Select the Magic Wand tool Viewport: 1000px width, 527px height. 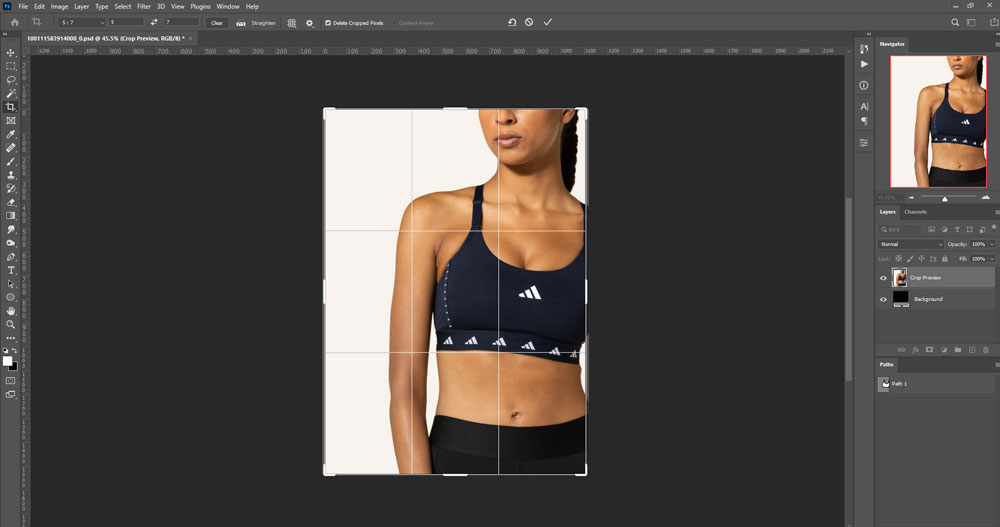(x=11, y=94)
